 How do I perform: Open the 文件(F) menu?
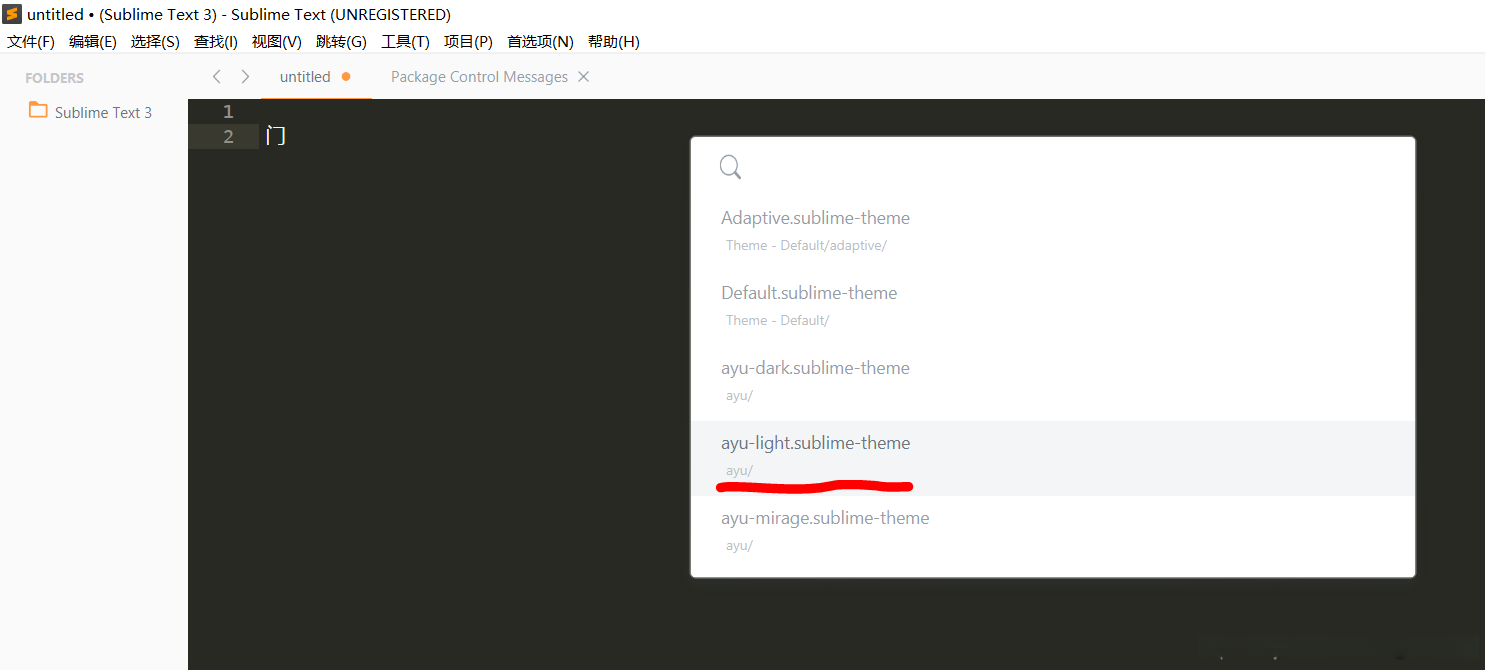tap(31, 41)
